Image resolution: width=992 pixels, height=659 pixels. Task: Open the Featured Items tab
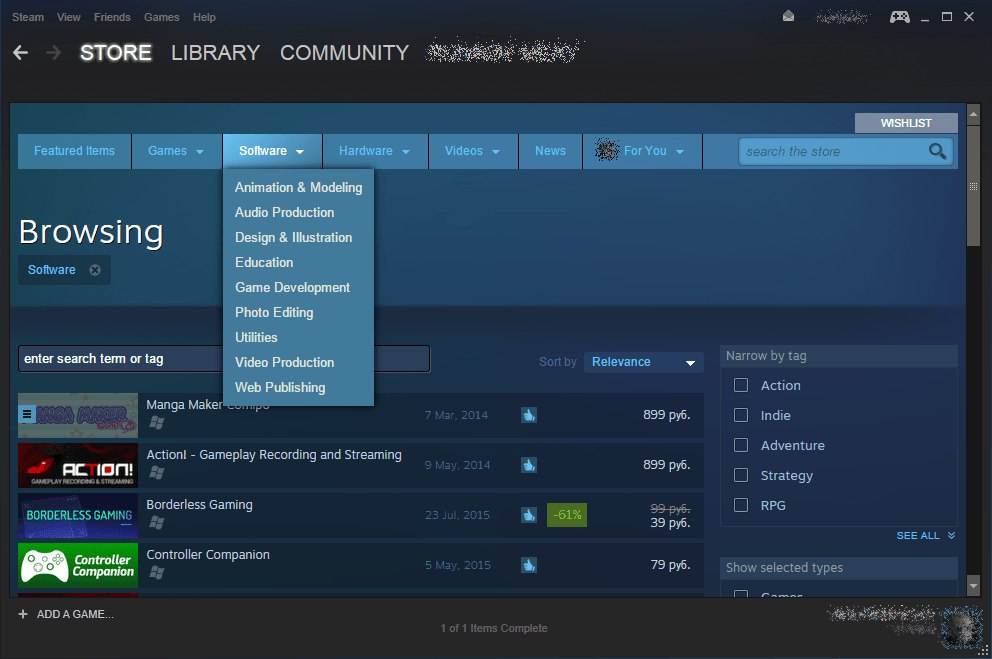click(x=75, y=151)
